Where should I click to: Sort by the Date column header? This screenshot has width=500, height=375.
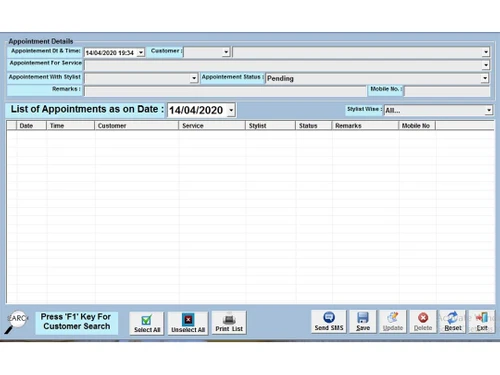tap(31, 126)
